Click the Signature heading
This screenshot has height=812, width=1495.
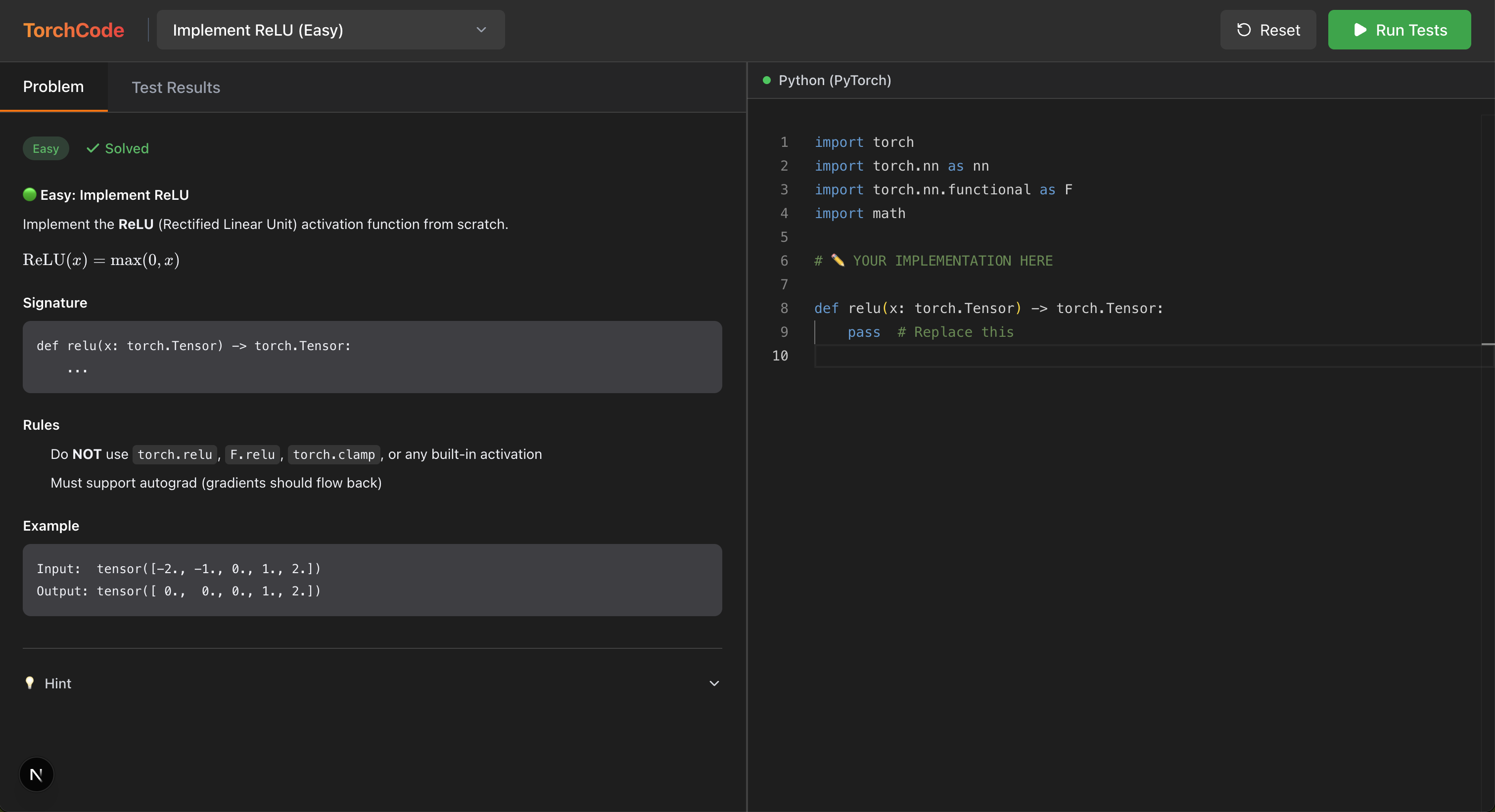click(55, 303)
